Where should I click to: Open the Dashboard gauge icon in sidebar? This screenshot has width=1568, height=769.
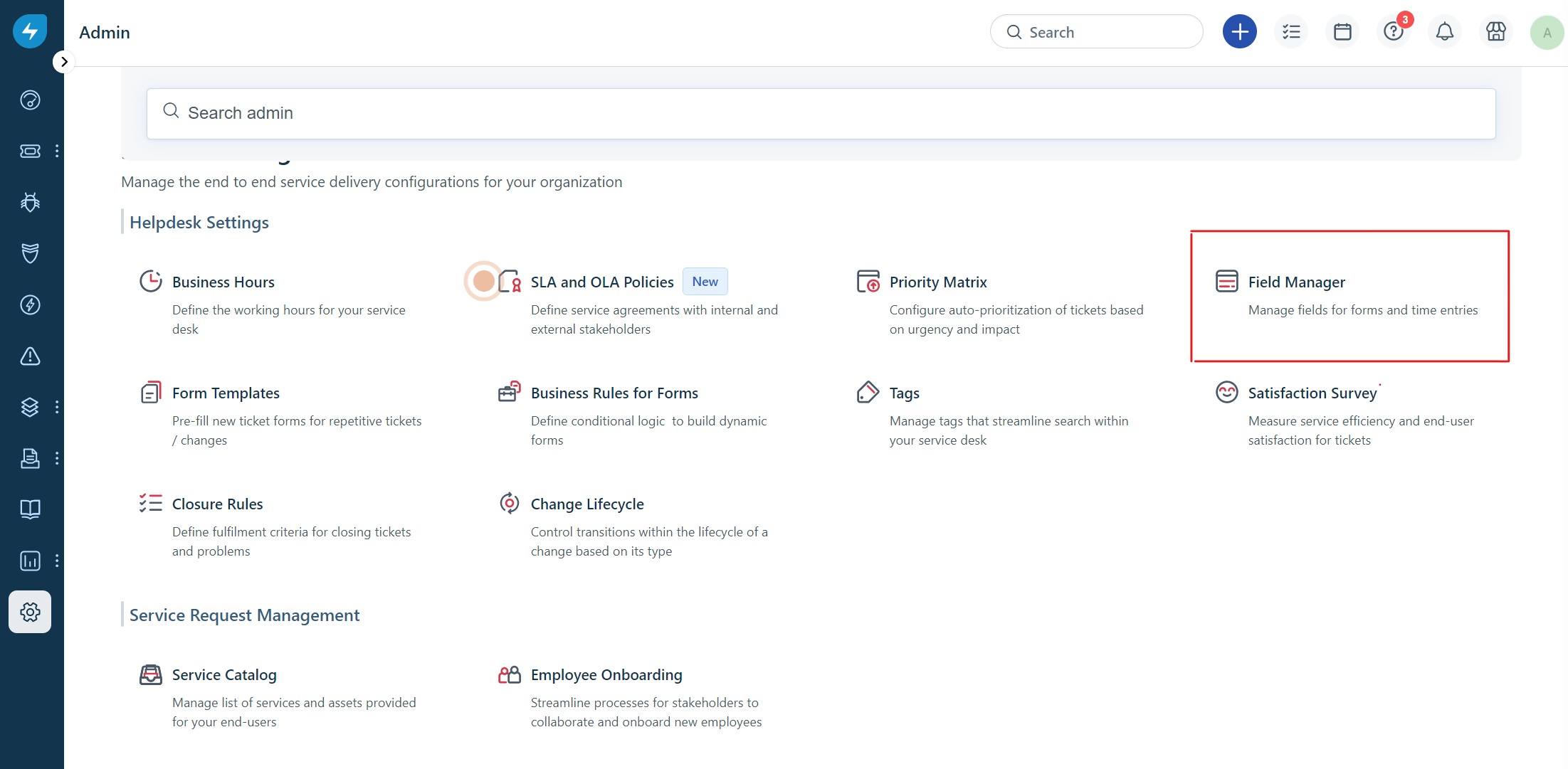point(30,100)
